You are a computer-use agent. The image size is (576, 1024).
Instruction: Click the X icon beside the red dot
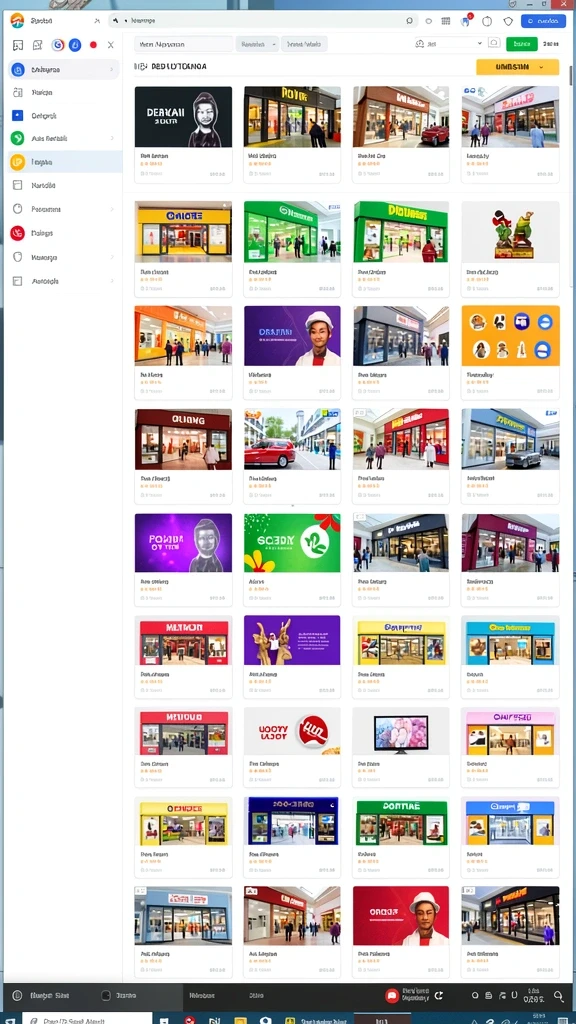(110, 45)
